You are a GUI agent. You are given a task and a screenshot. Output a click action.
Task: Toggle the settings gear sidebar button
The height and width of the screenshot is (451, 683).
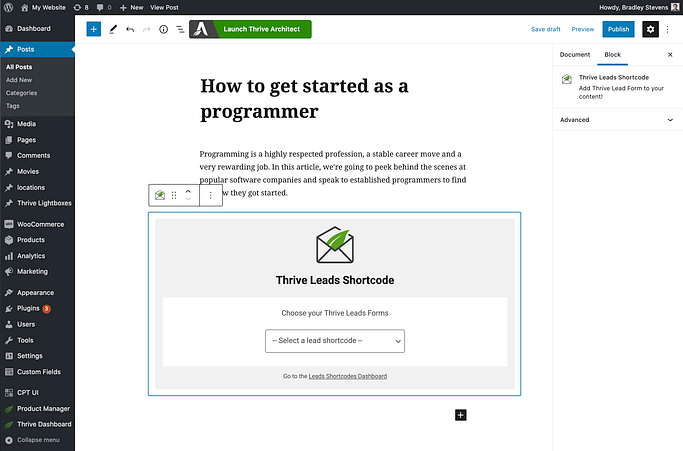point(650,29)
